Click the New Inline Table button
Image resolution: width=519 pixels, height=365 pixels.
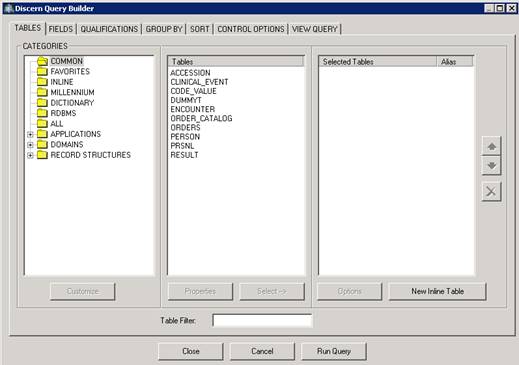[x=438, y=291]
